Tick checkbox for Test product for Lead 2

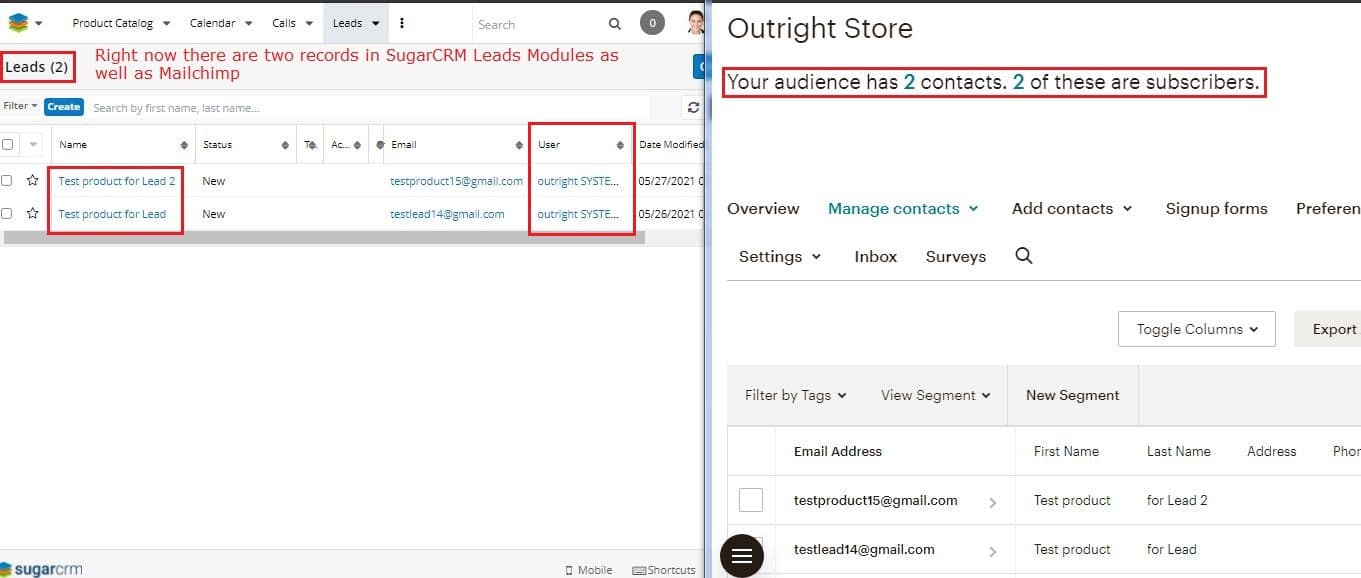(7, 181)
